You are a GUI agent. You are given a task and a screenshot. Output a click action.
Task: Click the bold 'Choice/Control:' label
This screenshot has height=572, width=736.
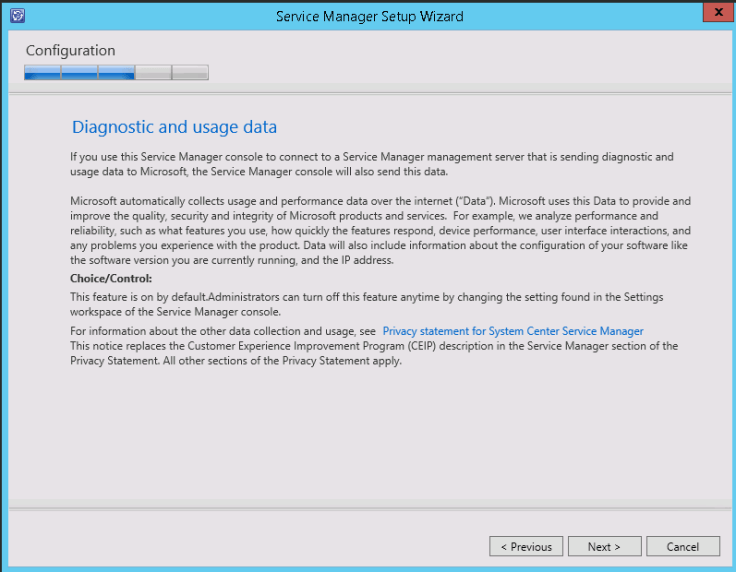(111, 278)
